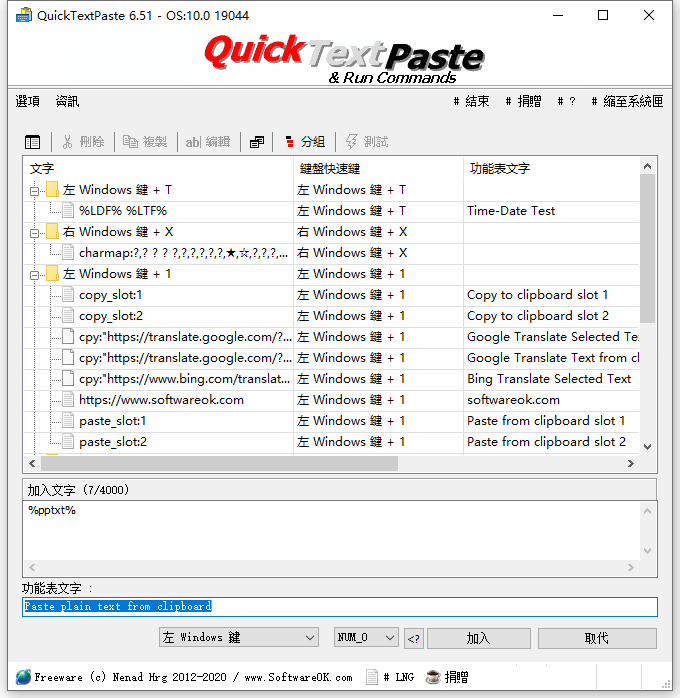Click the page icon beside the Bing translate entry

[x=68, y=379]
